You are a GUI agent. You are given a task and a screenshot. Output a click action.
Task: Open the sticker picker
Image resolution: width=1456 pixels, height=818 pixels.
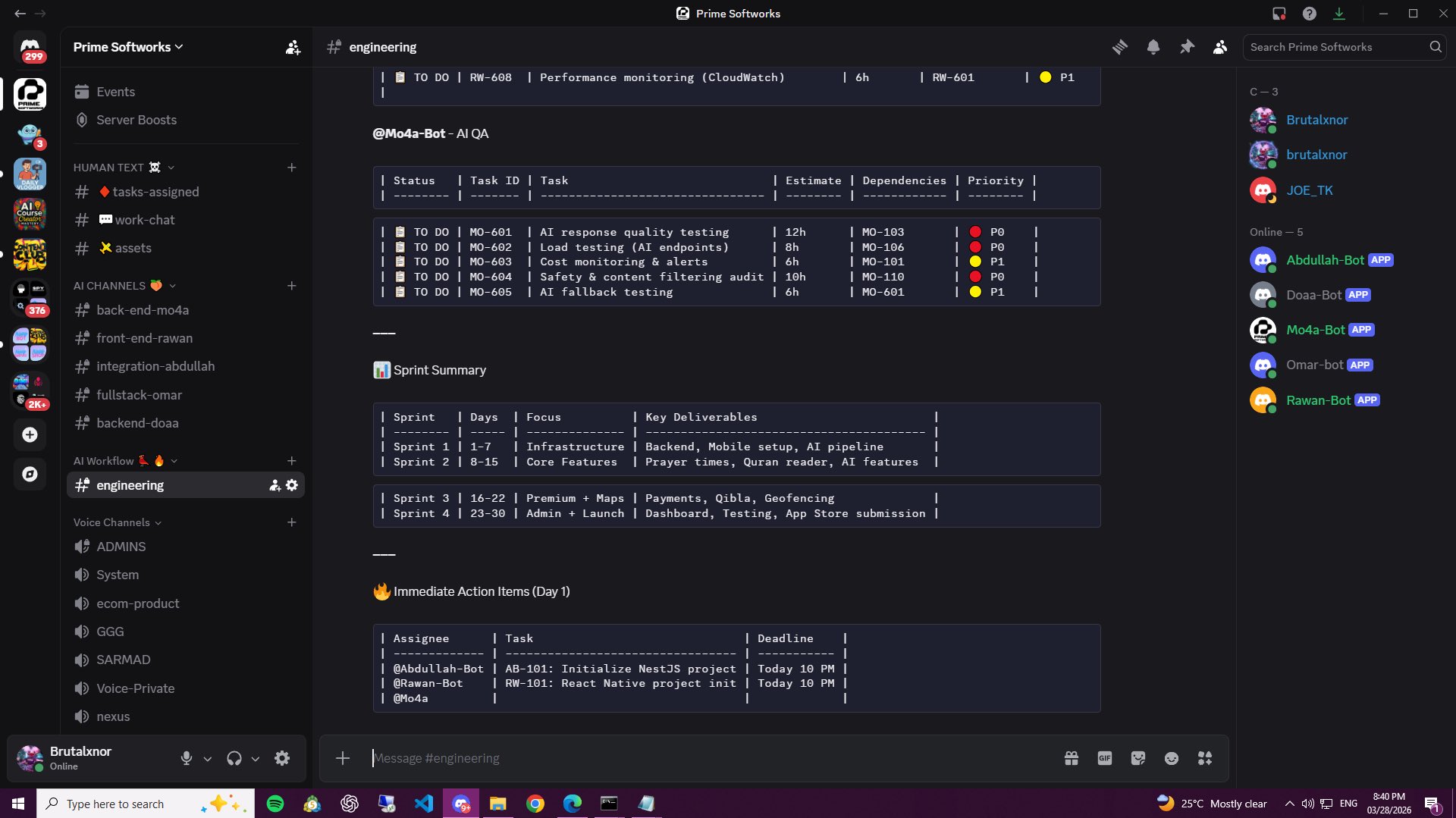click(1137, 758)
